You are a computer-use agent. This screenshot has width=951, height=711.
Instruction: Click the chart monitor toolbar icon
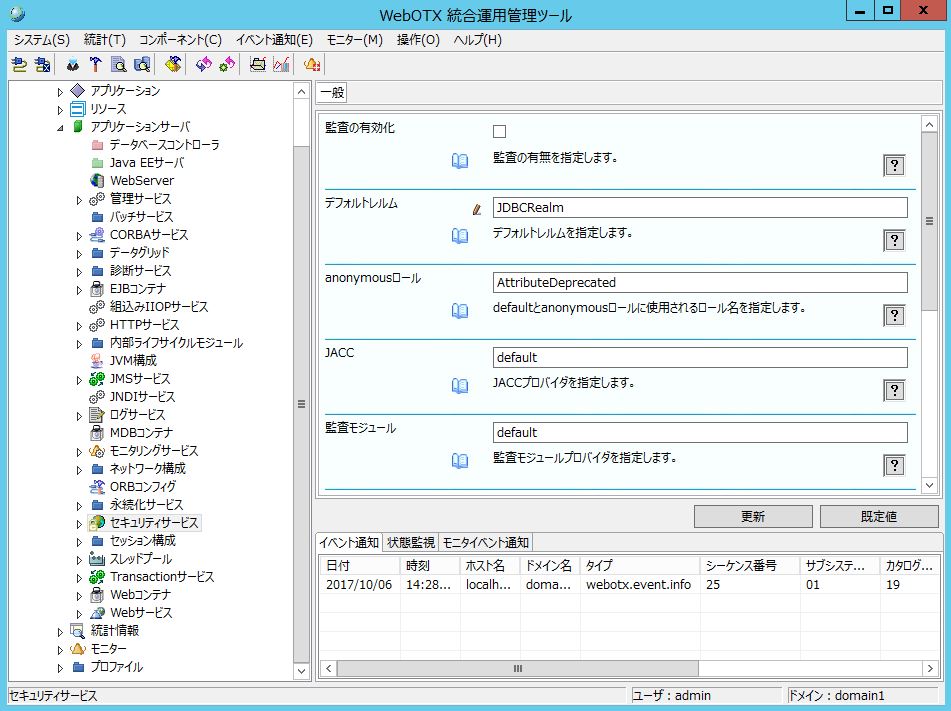pos(281,65)
